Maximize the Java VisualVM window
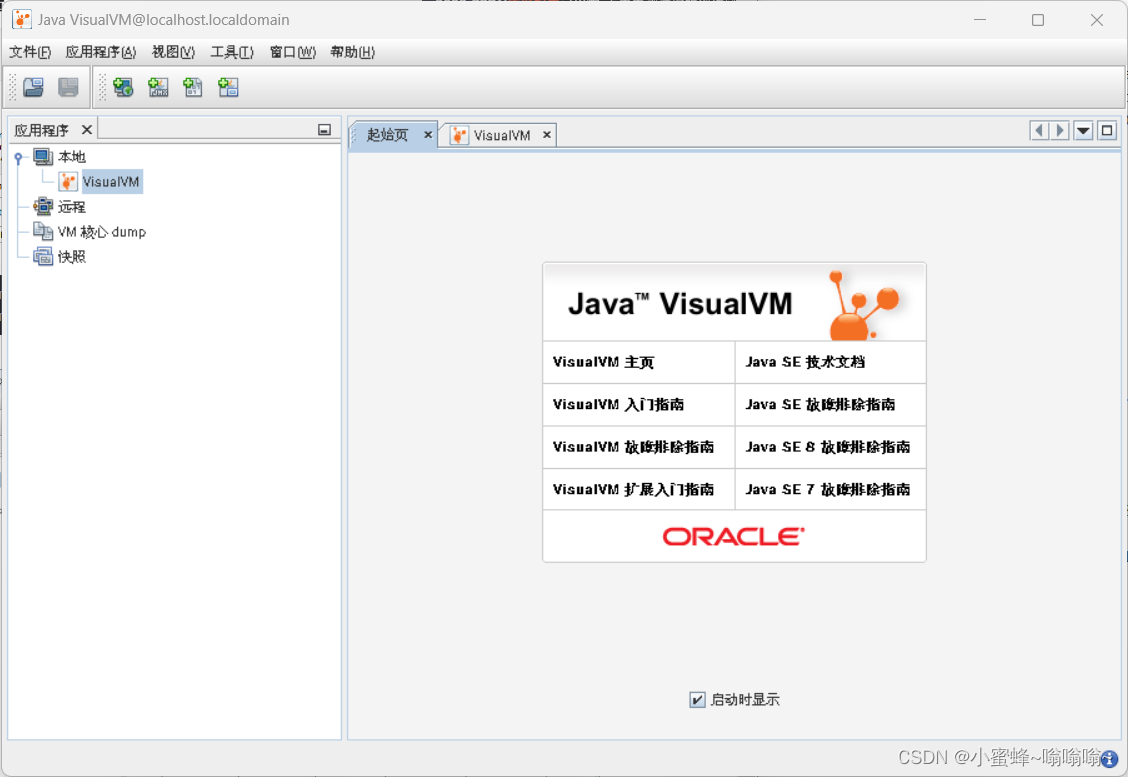This screenshot has width=1128, height=777. point(1038,20)
